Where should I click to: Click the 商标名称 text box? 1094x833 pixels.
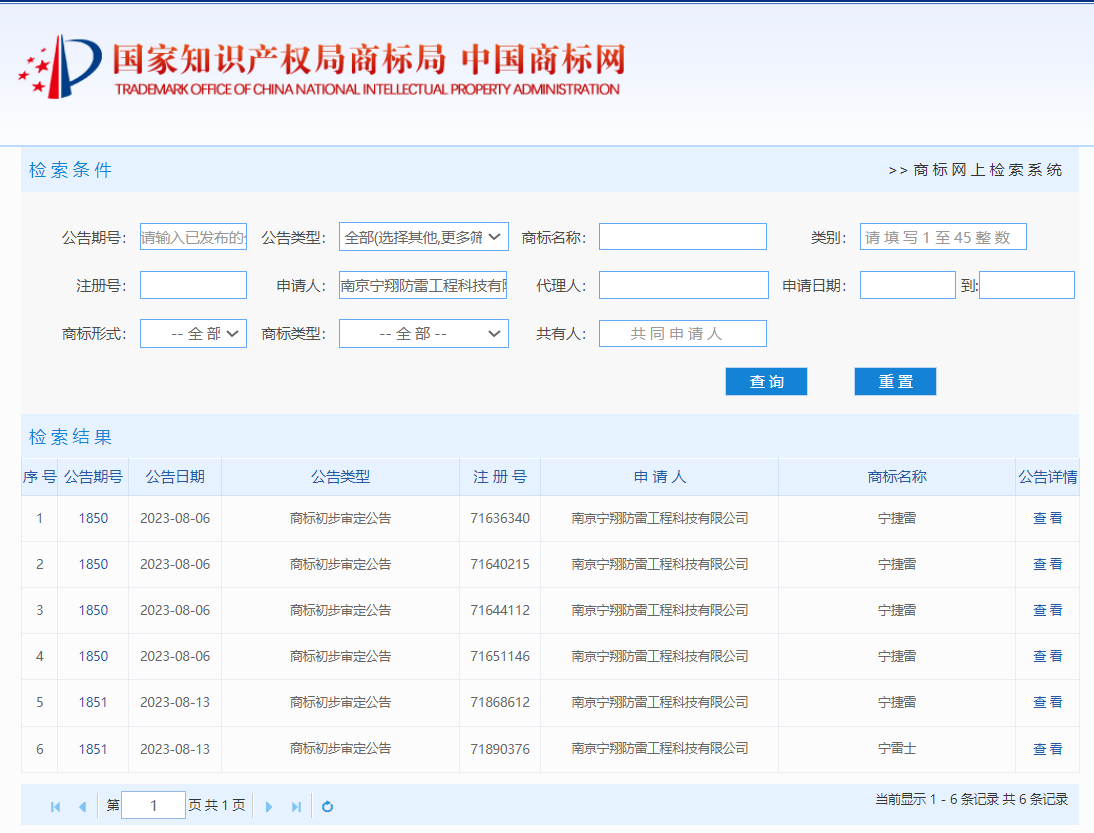(682, 237)
